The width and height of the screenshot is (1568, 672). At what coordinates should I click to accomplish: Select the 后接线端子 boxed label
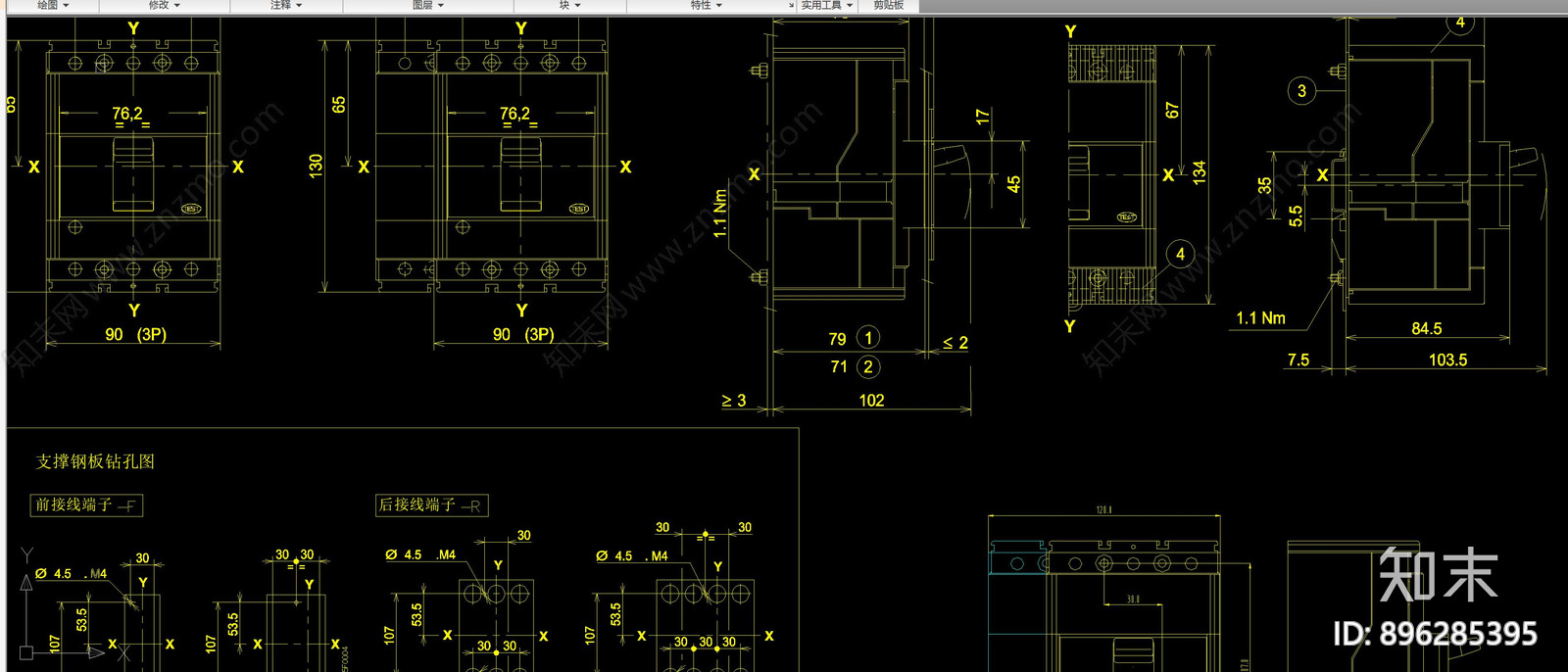click(431, 505)
